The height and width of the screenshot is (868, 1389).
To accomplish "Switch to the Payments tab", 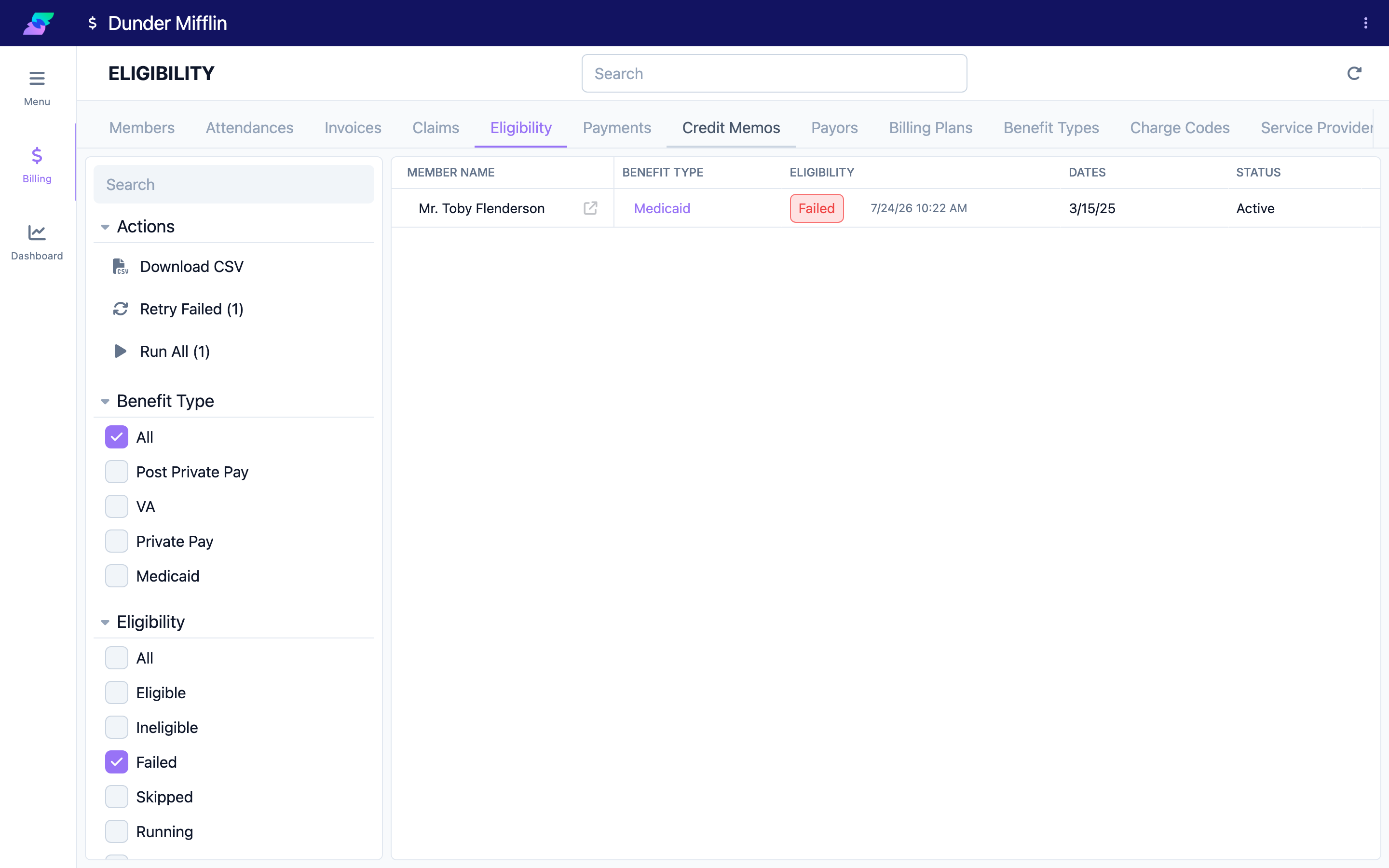I will 617,127.
